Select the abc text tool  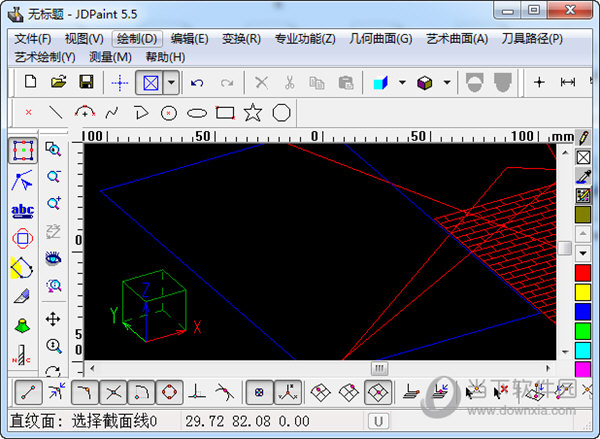(23, 210)
